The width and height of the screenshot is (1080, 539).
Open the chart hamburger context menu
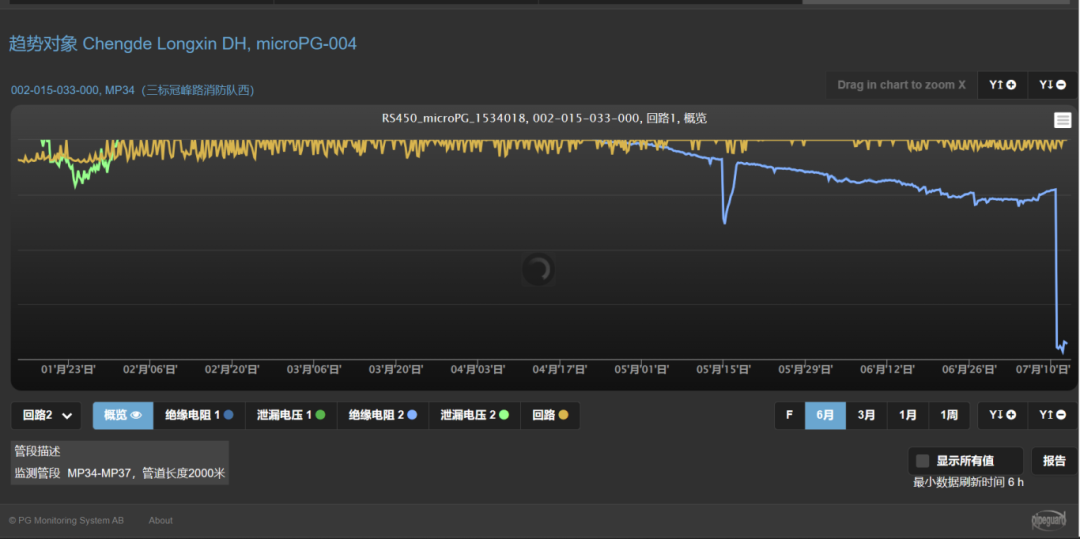click(1062, 120)
